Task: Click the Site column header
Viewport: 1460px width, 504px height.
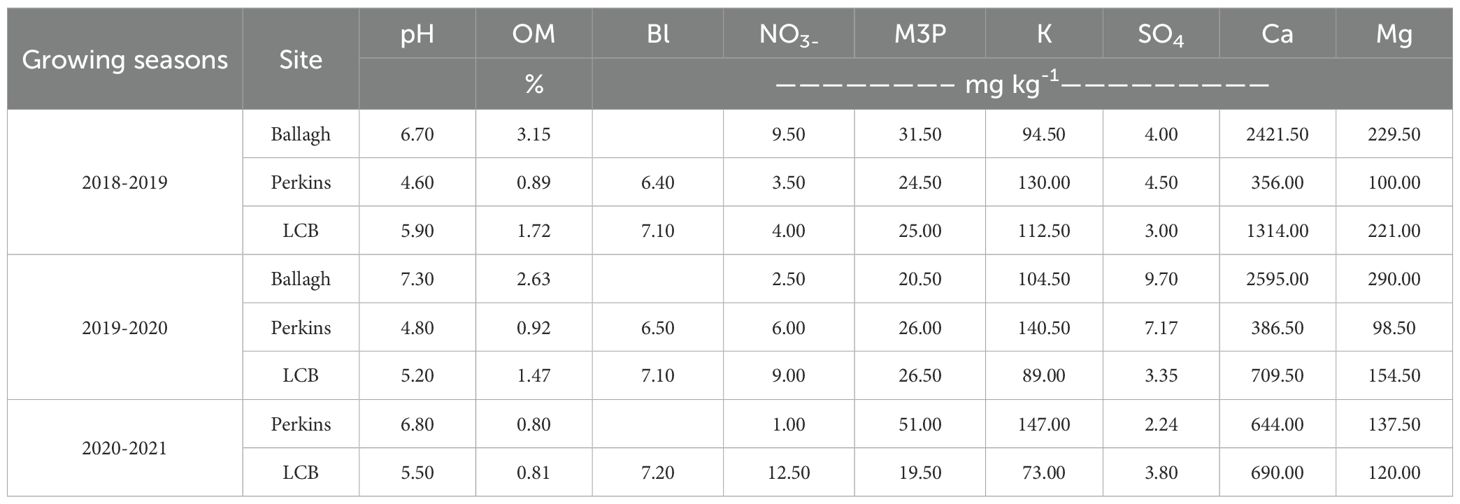Action: [x=301, y=59]
